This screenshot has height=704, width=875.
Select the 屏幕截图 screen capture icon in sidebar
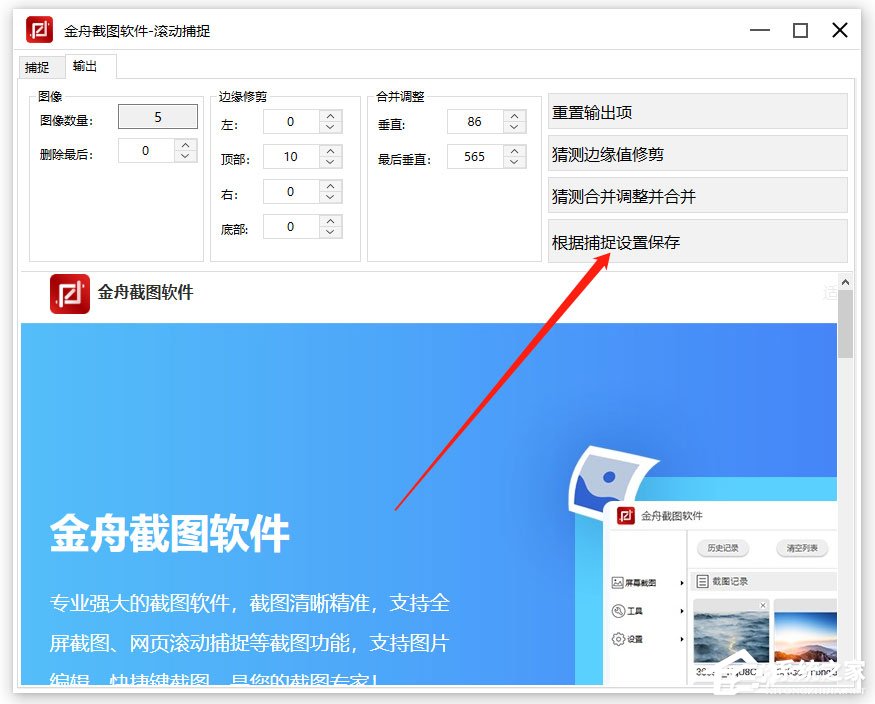[x=617, y=581]
